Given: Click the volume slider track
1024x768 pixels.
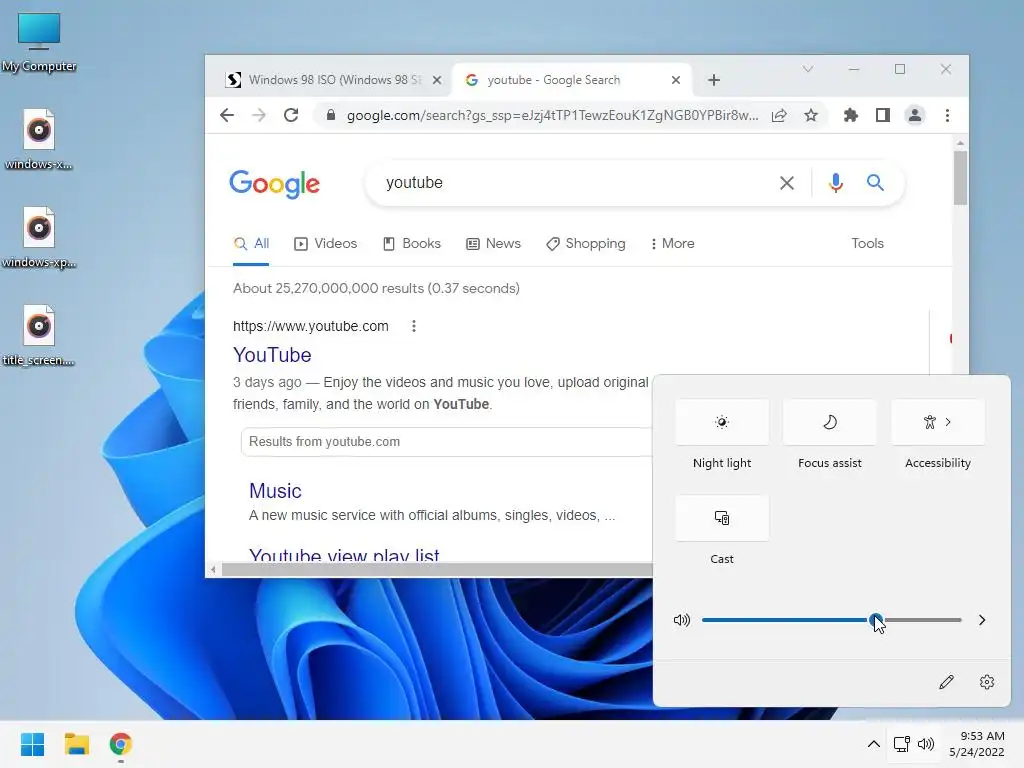Looking at the screenshot, I should [831, 620].
